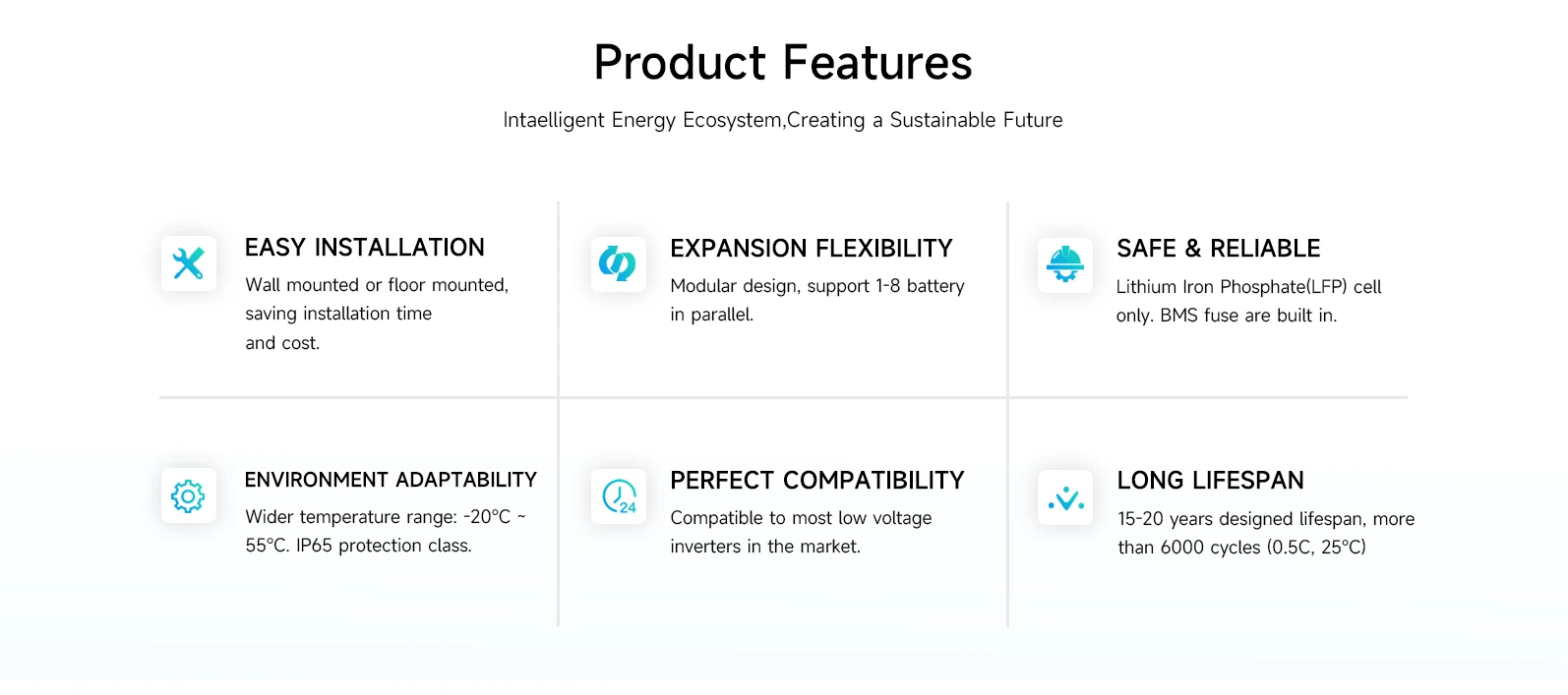Select the PERFECT COMPATIBILITY heading

(817, 481)
